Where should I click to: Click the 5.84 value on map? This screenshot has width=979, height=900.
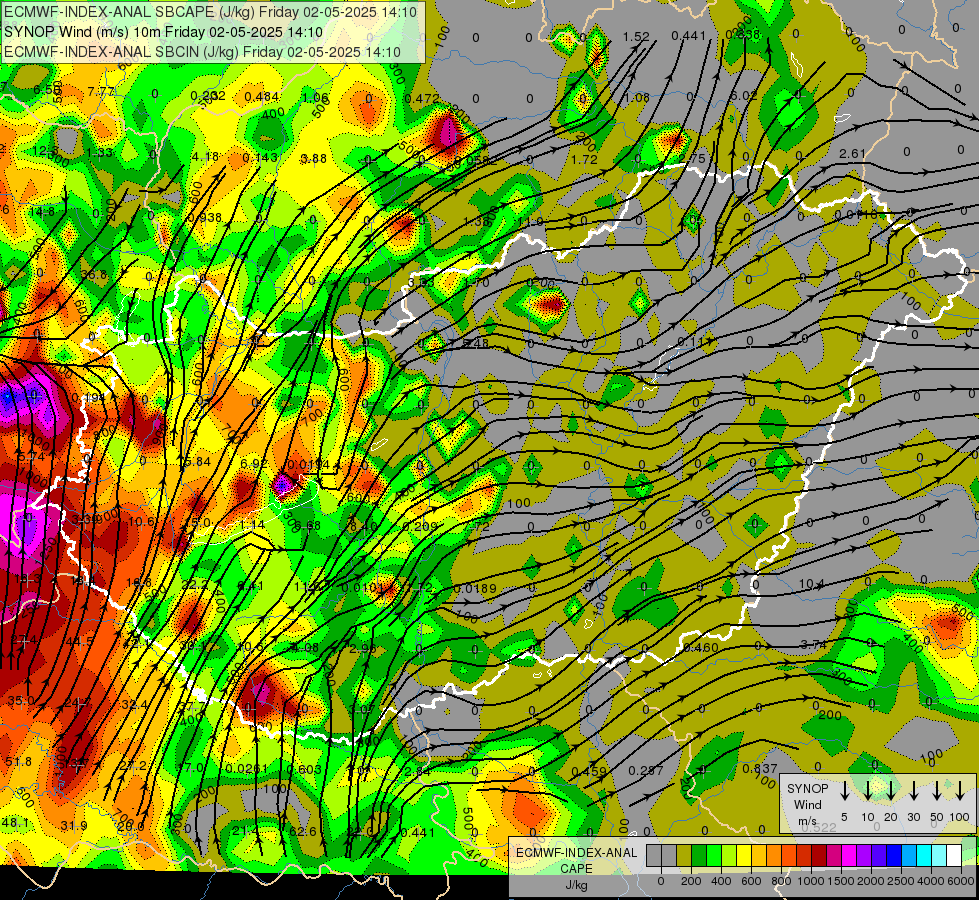click(x=197, y=462)
